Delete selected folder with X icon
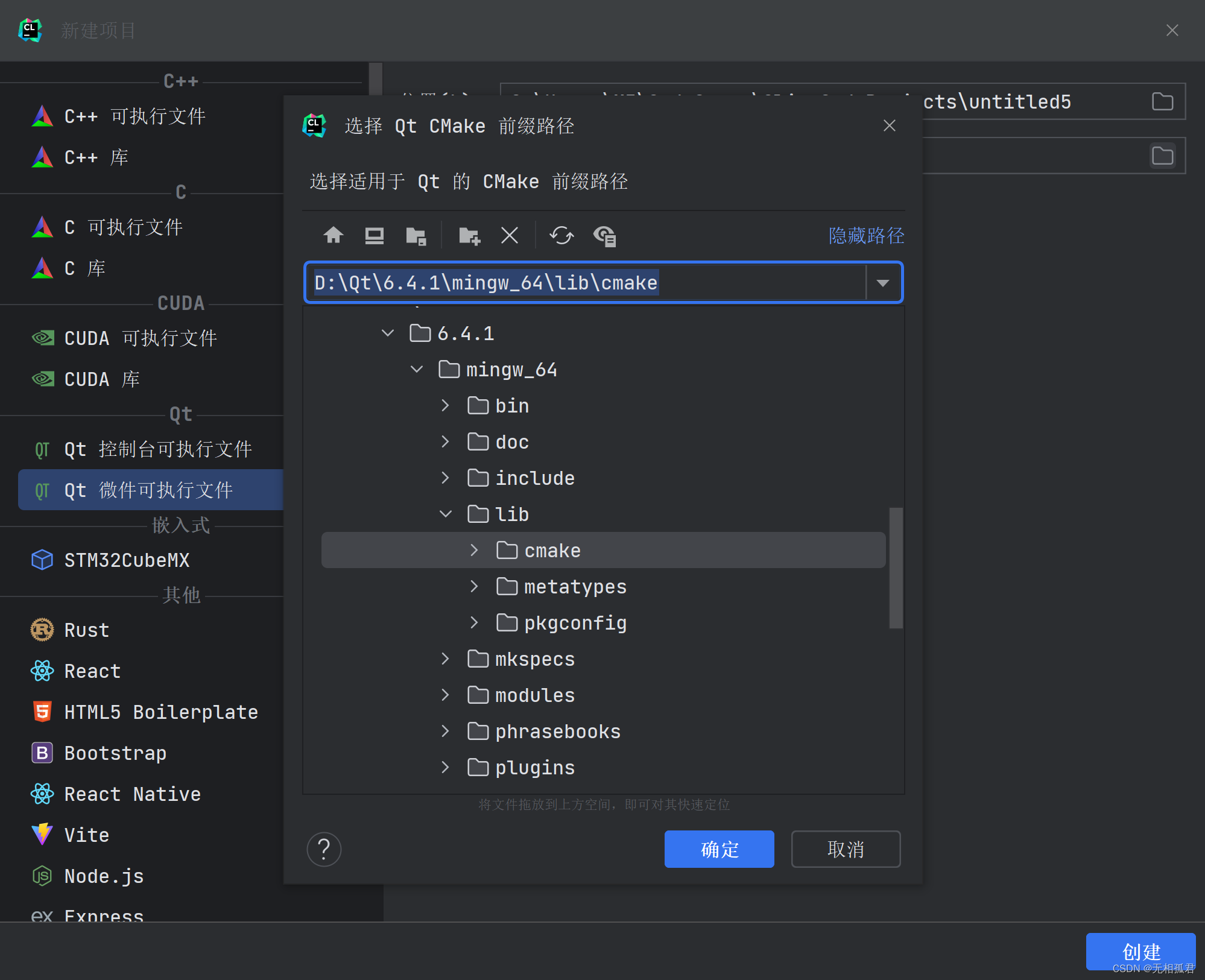Image resolution: width=1205 pixels, height=980 pixels. (510, 235)
